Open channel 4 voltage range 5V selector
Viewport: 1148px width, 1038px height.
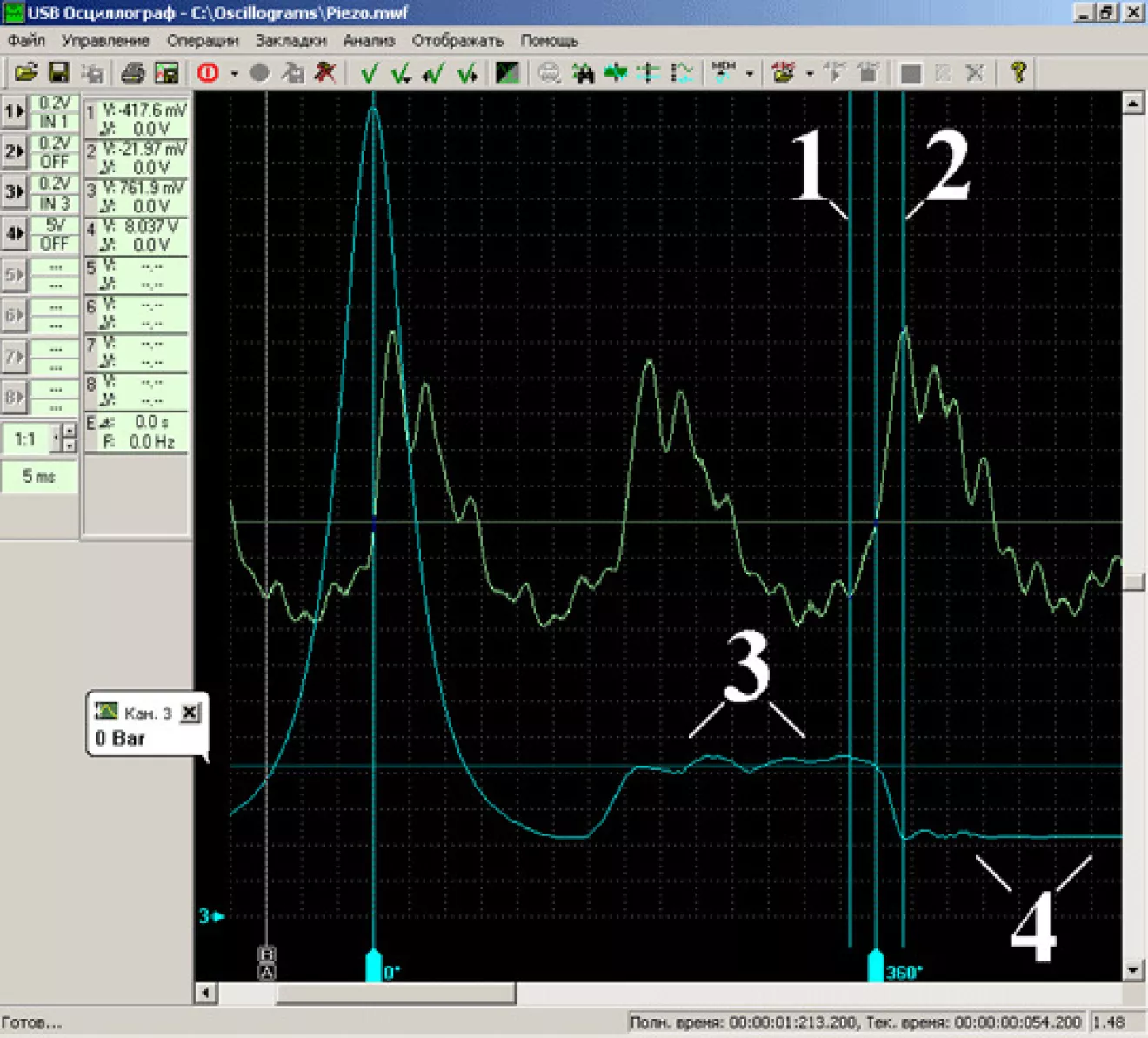[55, 224]
